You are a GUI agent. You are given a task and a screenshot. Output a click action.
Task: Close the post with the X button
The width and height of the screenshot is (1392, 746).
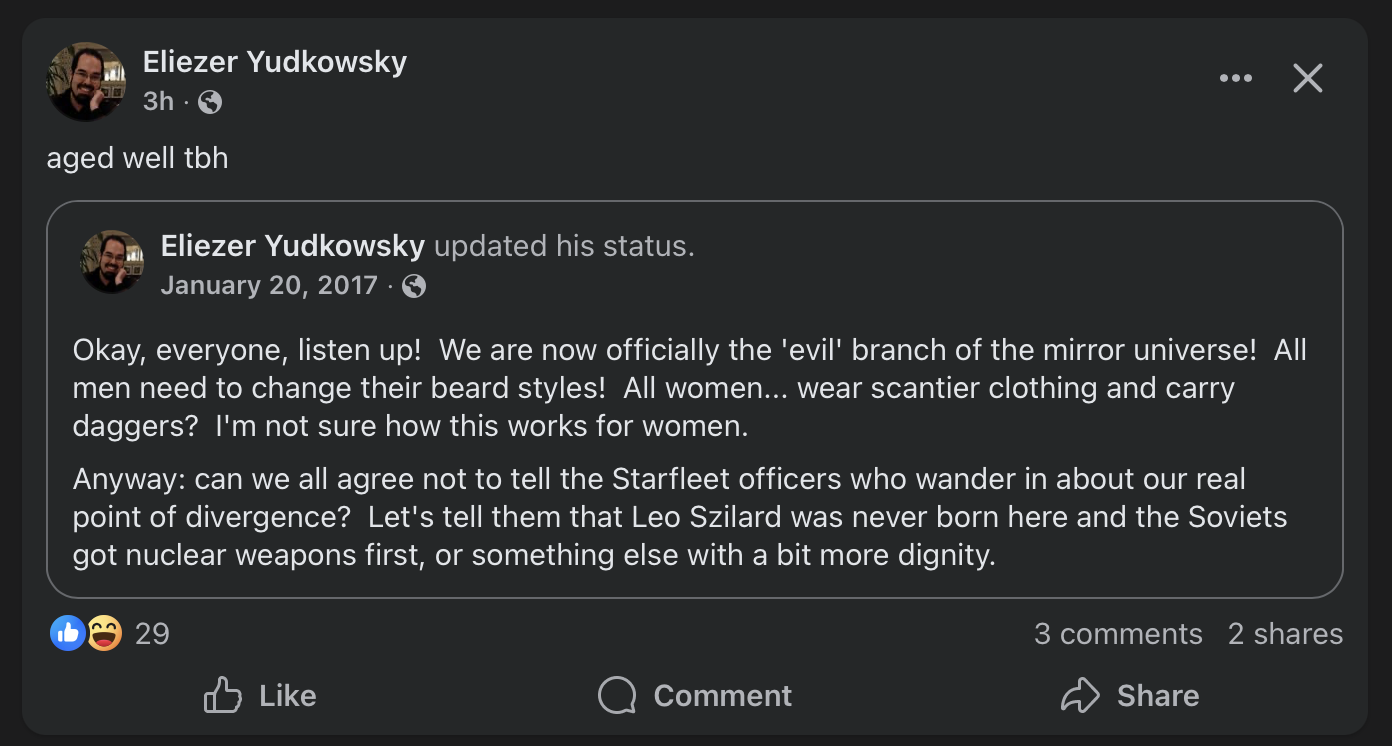click(1307, 79)
